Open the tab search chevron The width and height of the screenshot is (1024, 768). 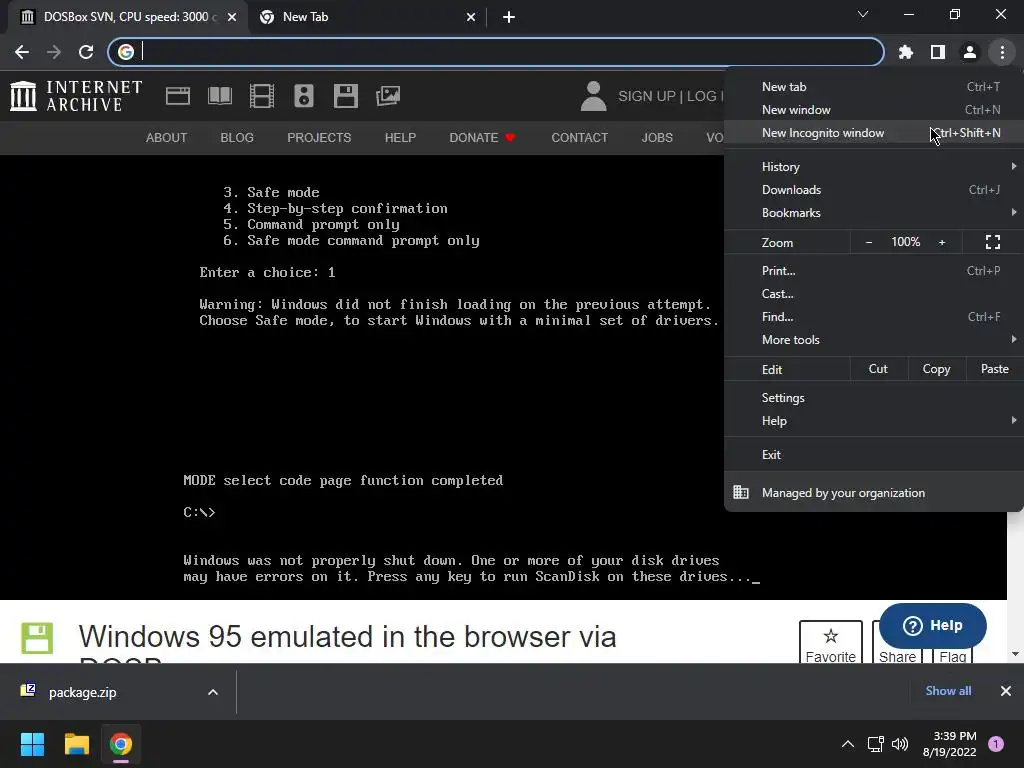pos(863,14)
